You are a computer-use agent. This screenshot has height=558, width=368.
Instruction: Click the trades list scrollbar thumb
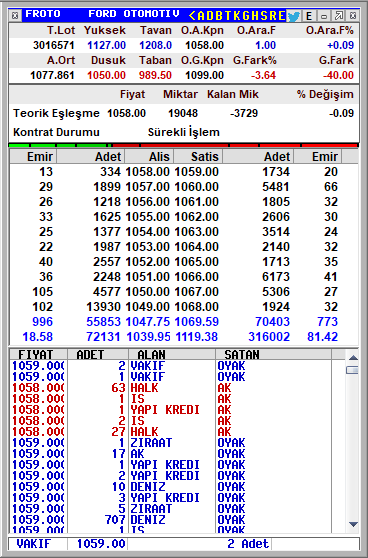352,370
